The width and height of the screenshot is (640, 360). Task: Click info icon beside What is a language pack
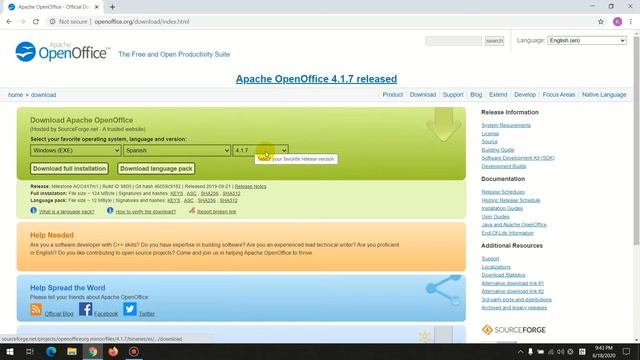pyautogui.click(x=33, y=211)
